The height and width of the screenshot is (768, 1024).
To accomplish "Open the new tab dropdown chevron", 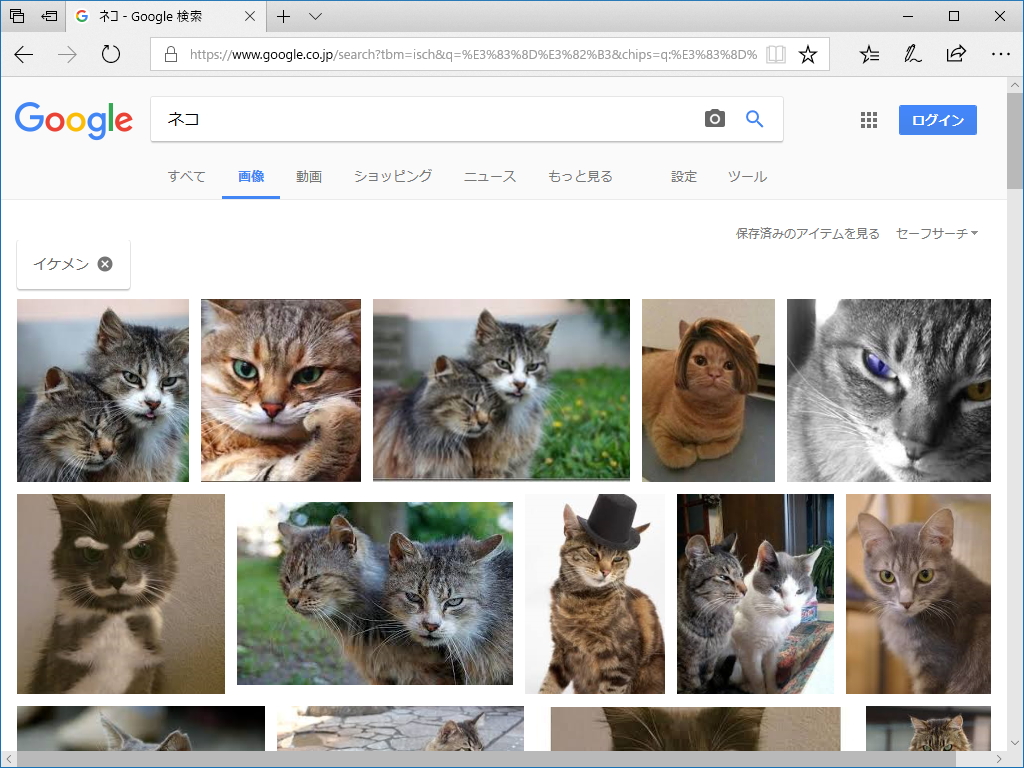I will point(315,16).
